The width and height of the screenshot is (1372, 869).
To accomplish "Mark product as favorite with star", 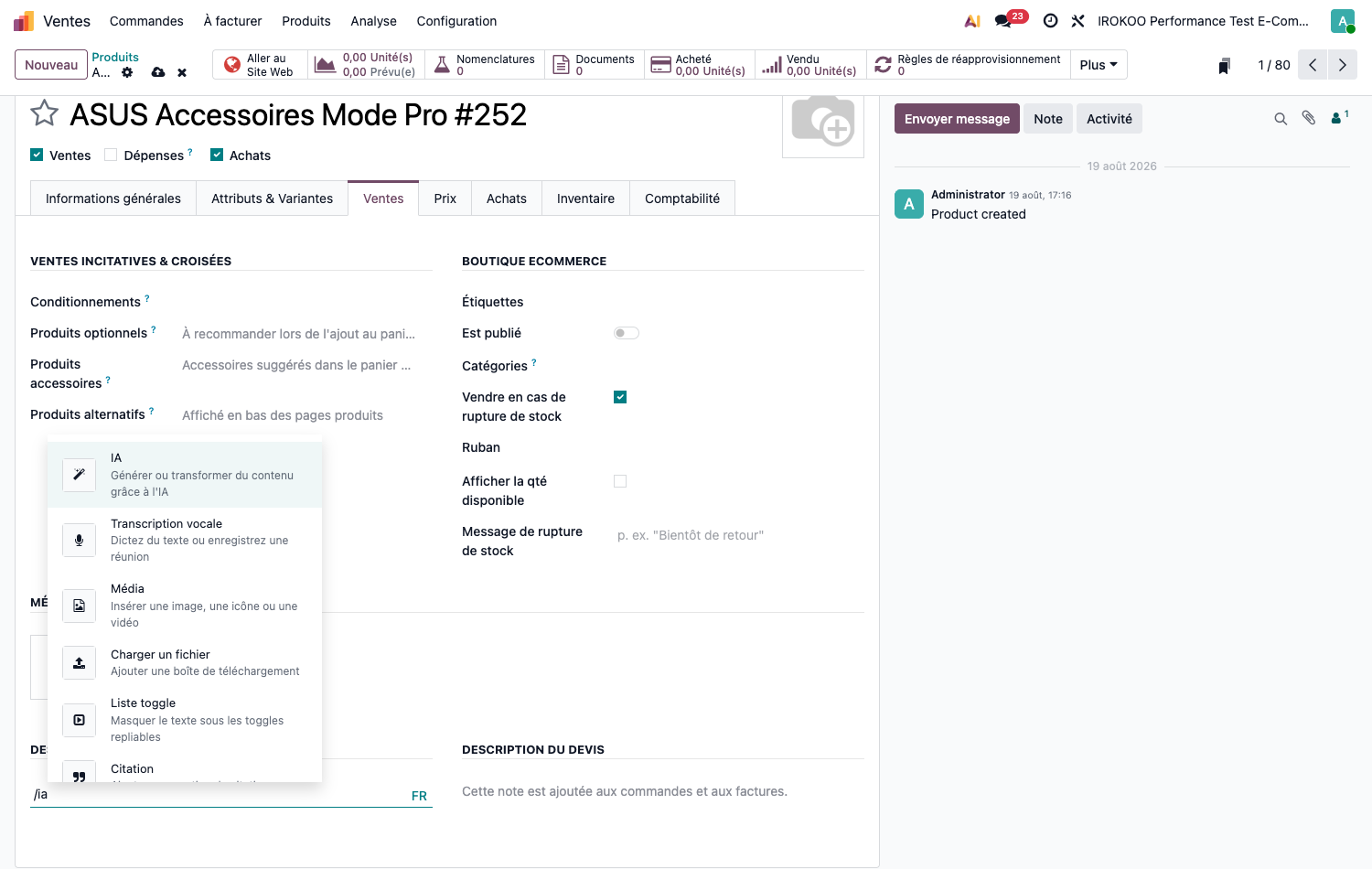I will point(45,113).
